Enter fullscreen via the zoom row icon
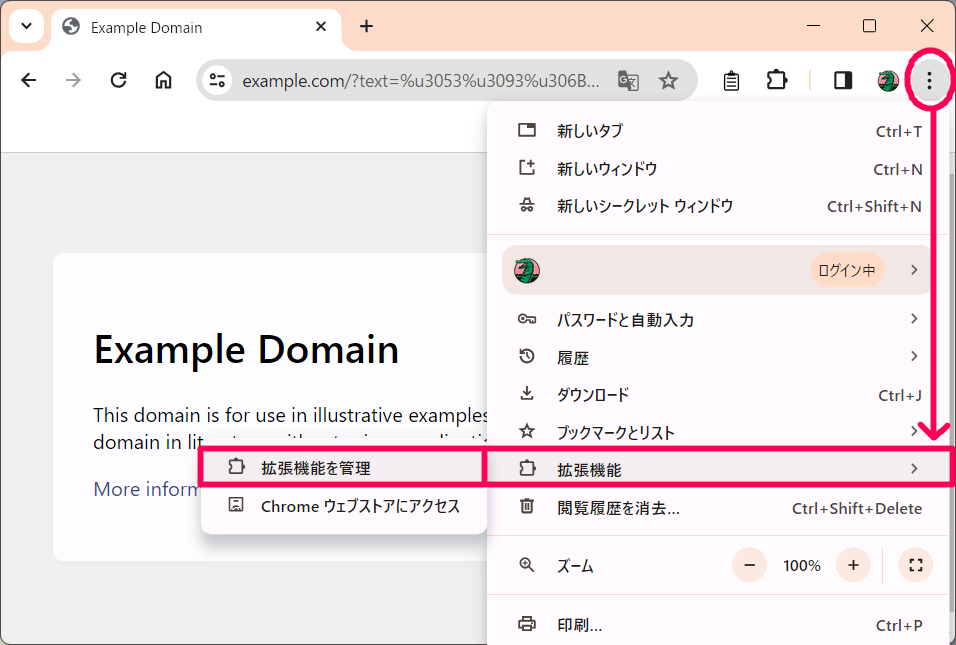 [915, 565]
